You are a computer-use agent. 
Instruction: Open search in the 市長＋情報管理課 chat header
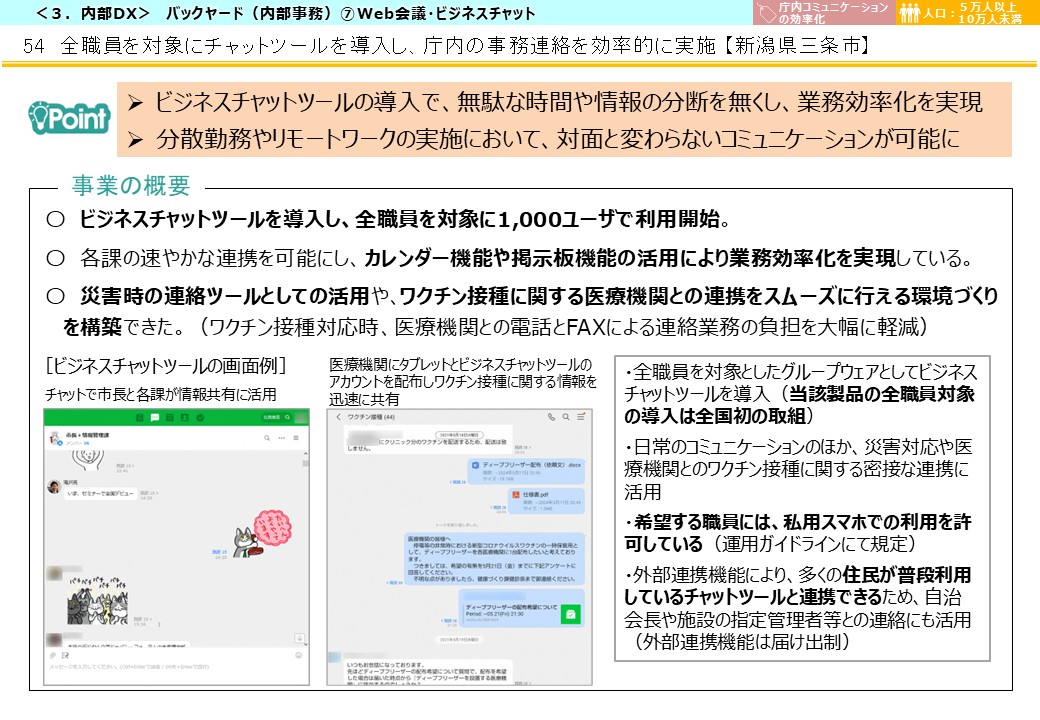(267, 437)
